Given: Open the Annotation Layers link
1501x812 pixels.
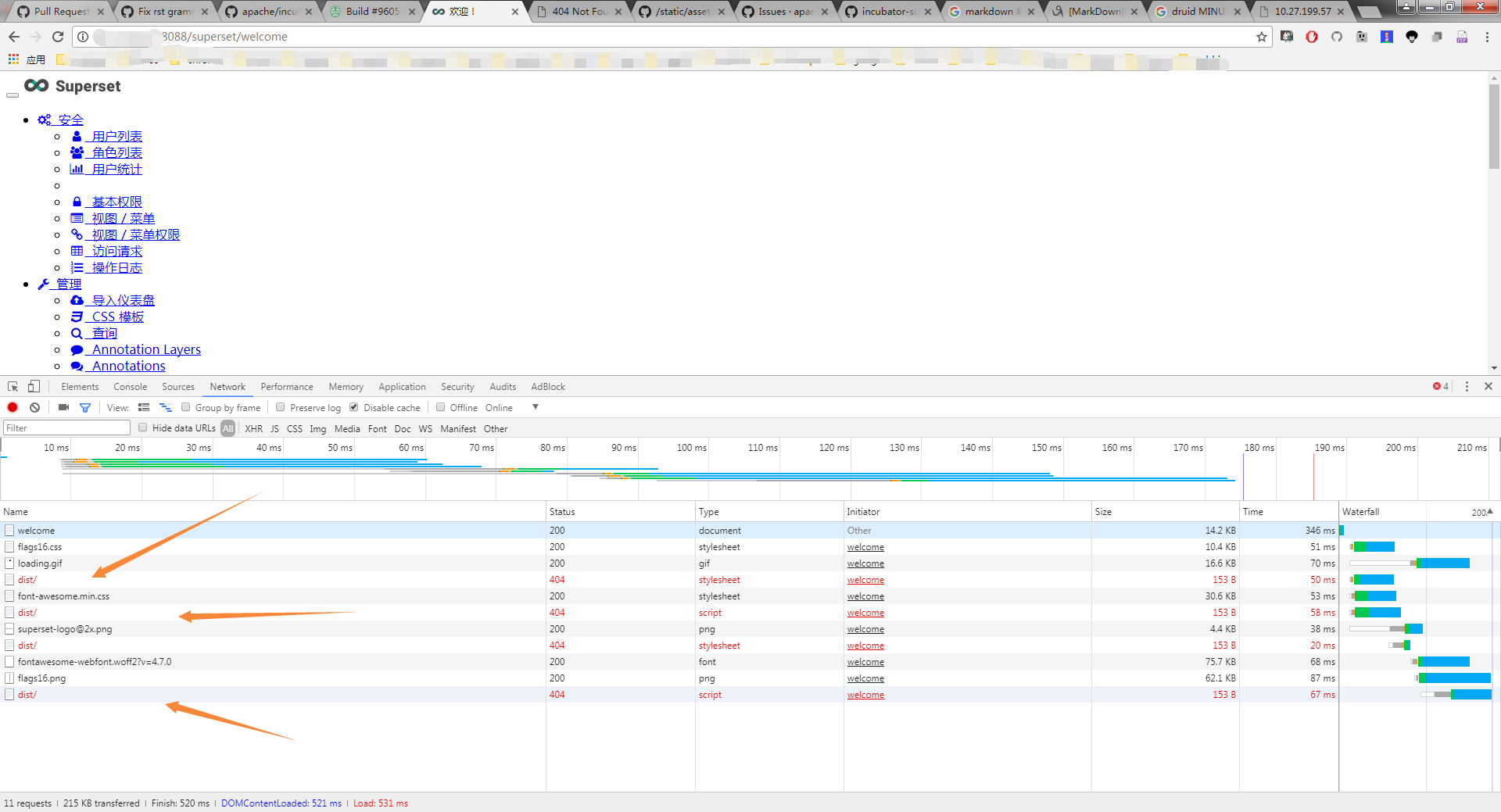Looking at the screenshot, I should [x=135, y=349].
